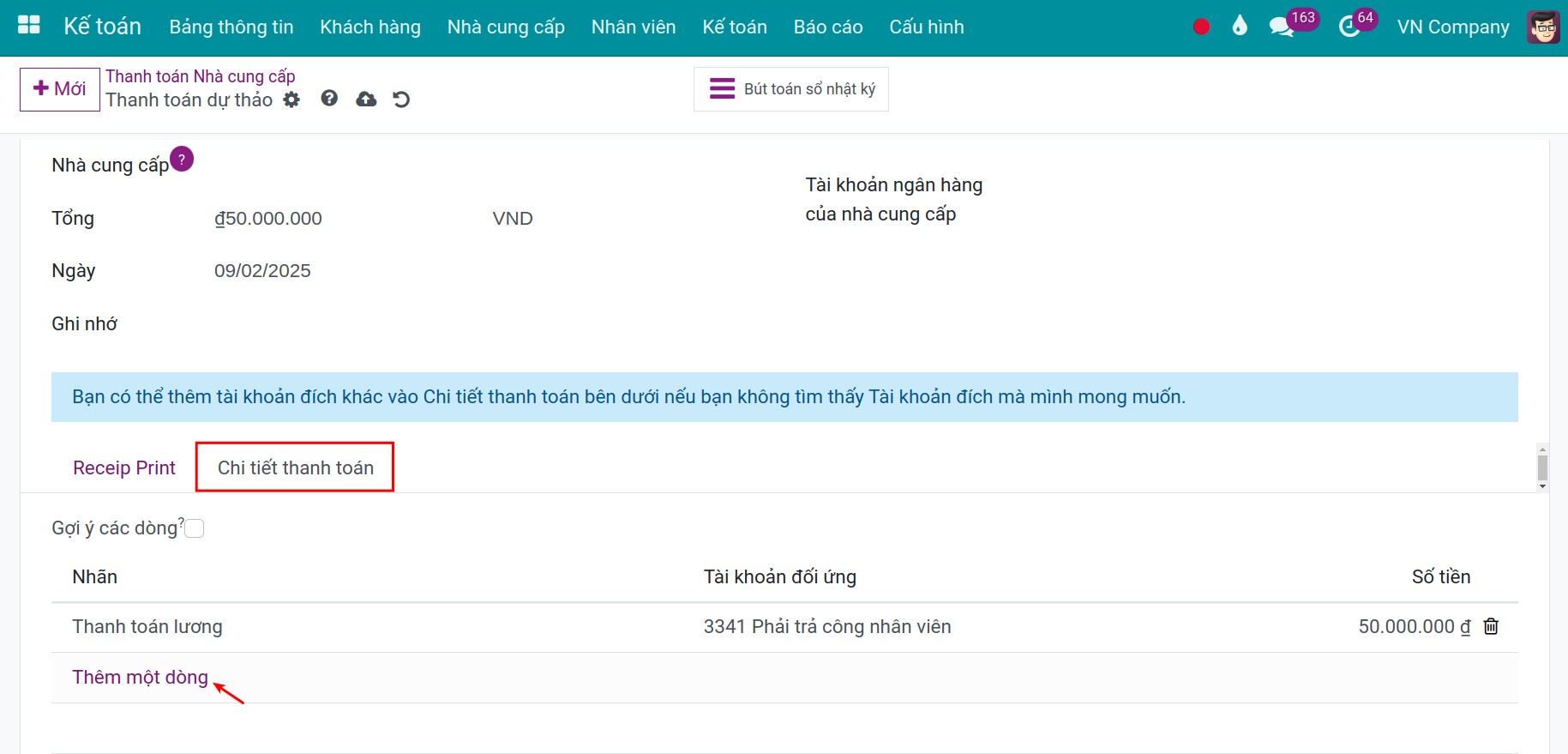Click the help question mark icon in breadcrumb

pos(329,99)
